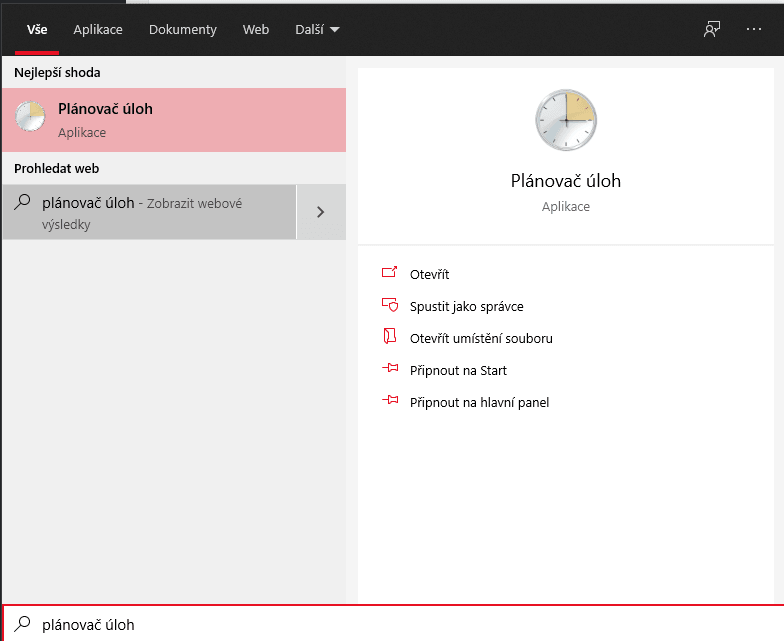
Task: Select the Web filter tab
Action: [256, 30]
